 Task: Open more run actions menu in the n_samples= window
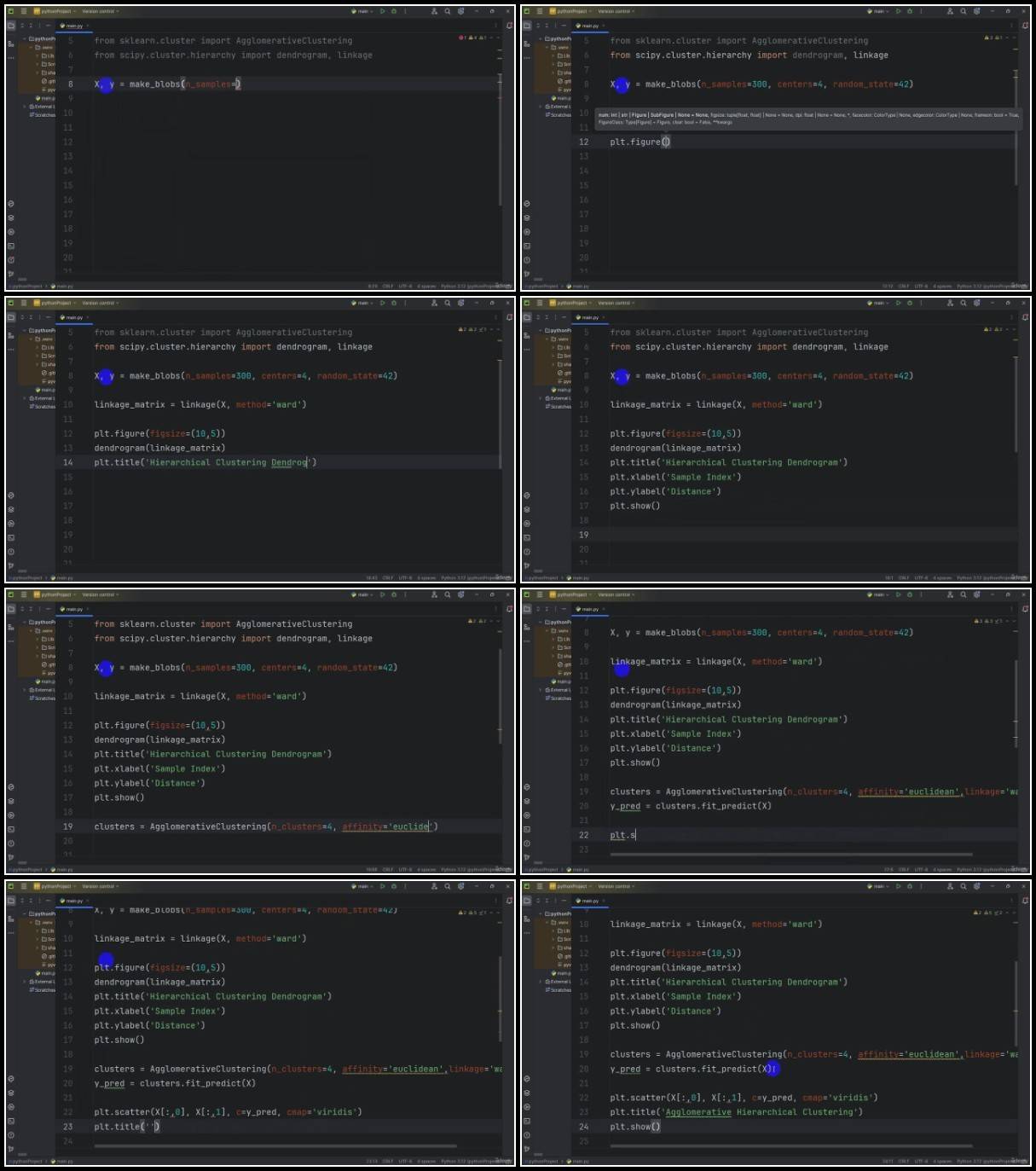pyautogui.click(x=406, y=11)
